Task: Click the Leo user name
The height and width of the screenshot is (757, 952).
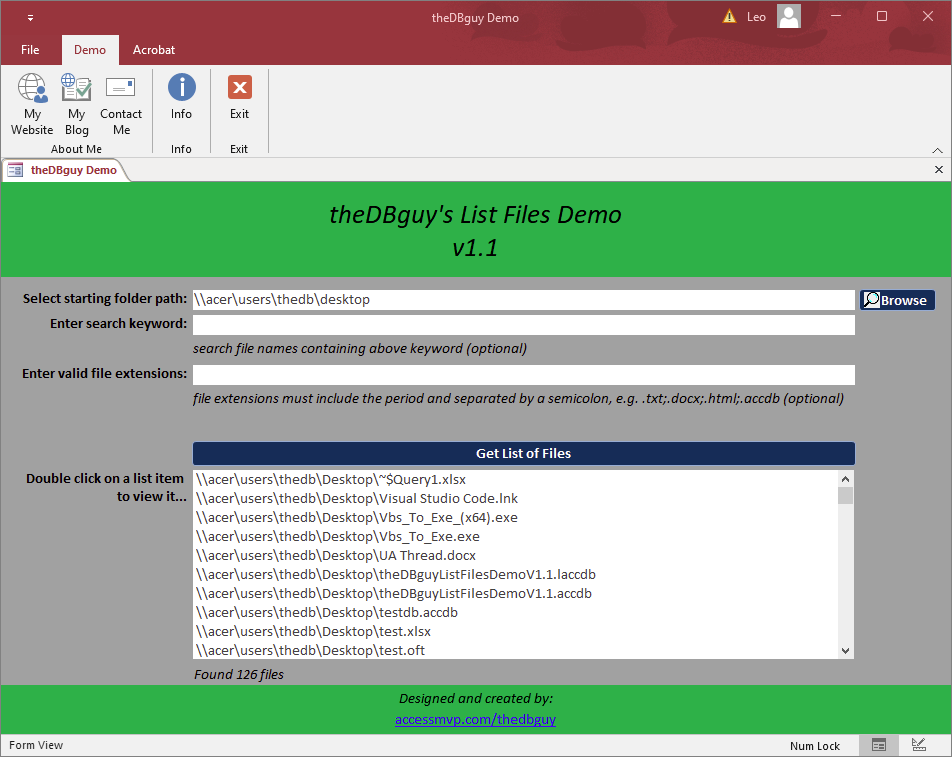Action: tap(756, 17)
